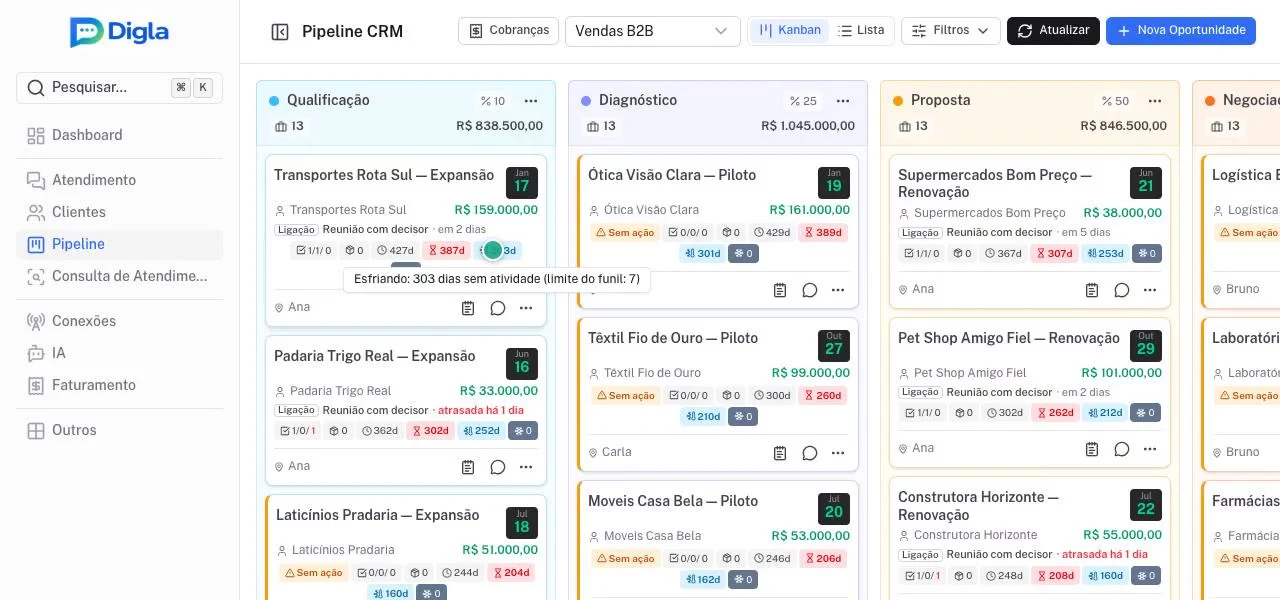This screenshot has height=600, width=1280.
Task: Open more options on Supermercados Bom Preço card
Action: 1150,290
